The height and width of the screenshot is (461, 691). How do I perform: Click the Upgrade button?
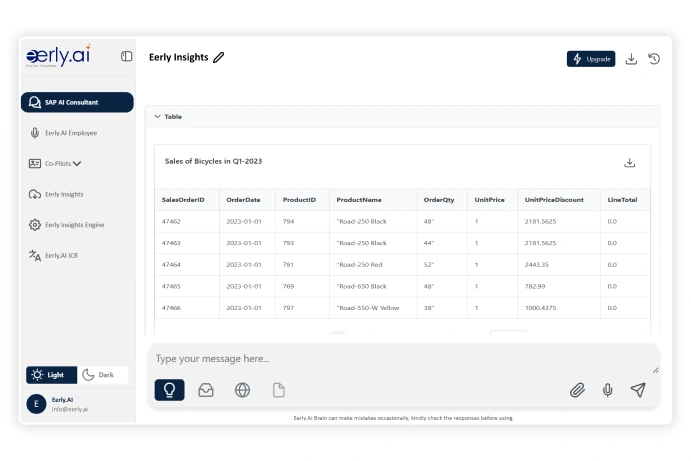coord(591,59)
